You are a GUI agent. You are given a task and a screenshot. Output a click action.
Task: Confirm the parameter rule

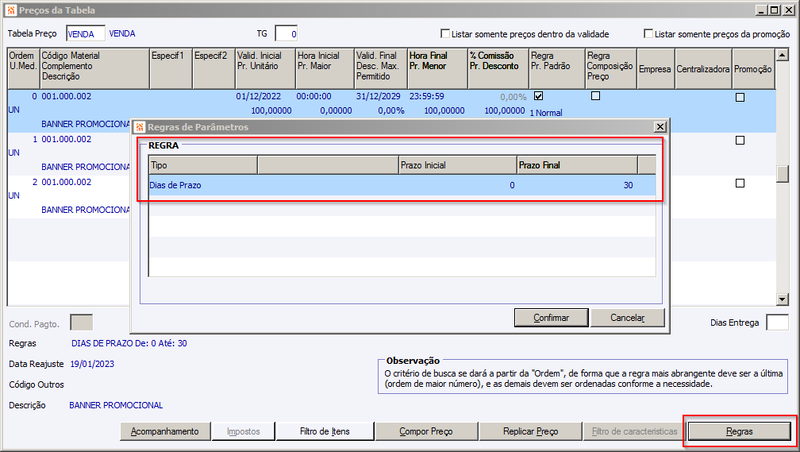tap(551, 317)
